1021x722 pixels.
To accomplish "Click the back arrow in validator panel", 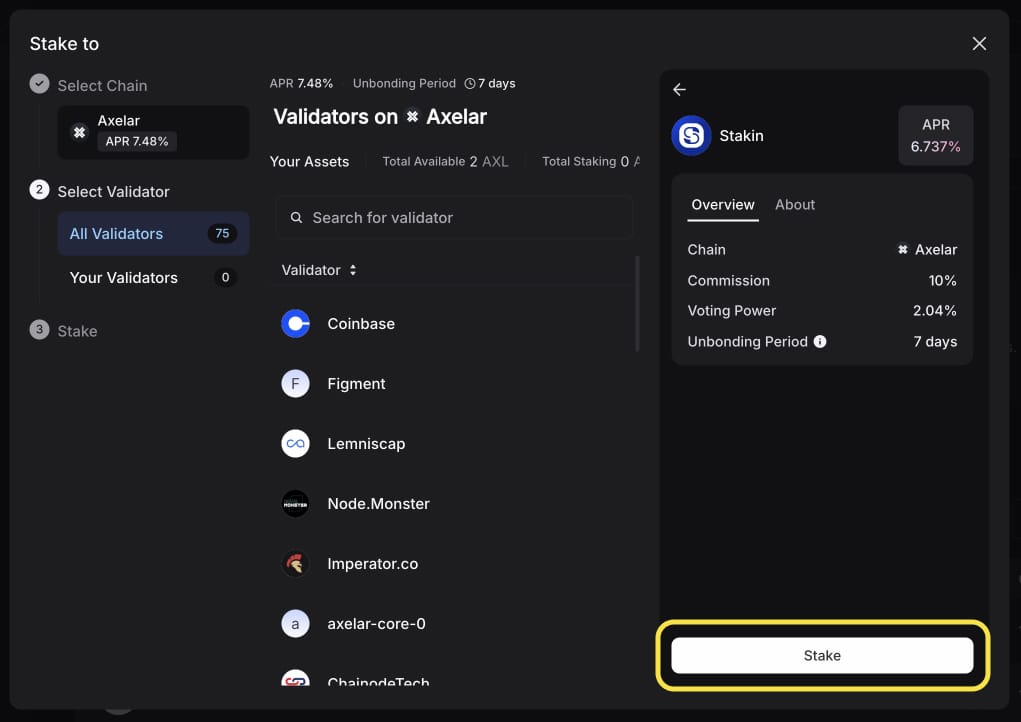I will tap(679, 89).
